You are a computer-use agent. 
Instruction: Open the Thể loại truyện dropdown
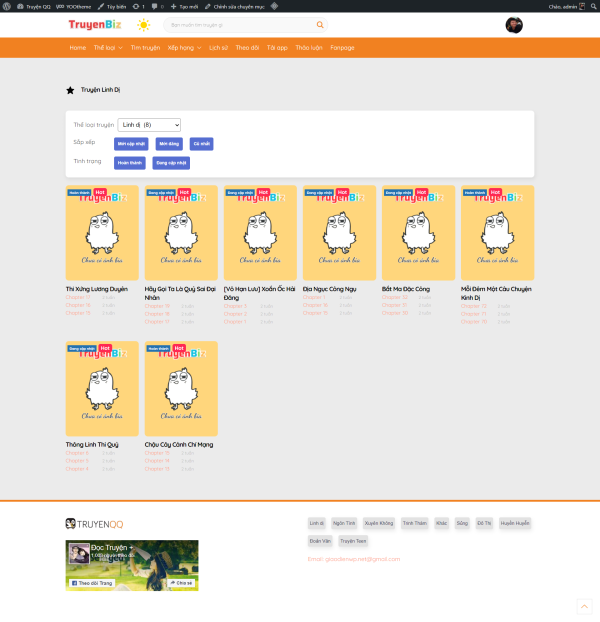pos(149,125)
